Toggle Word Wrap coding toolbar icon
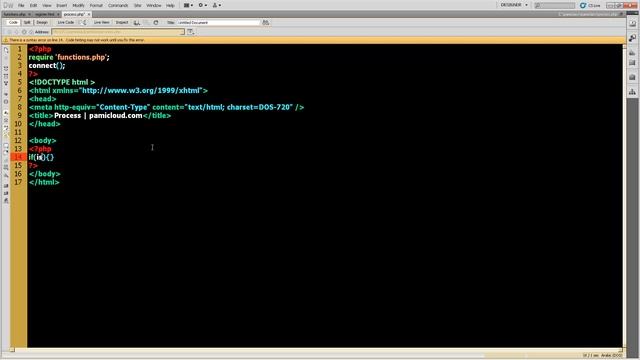The image size is (640, 360). (6, 128)
